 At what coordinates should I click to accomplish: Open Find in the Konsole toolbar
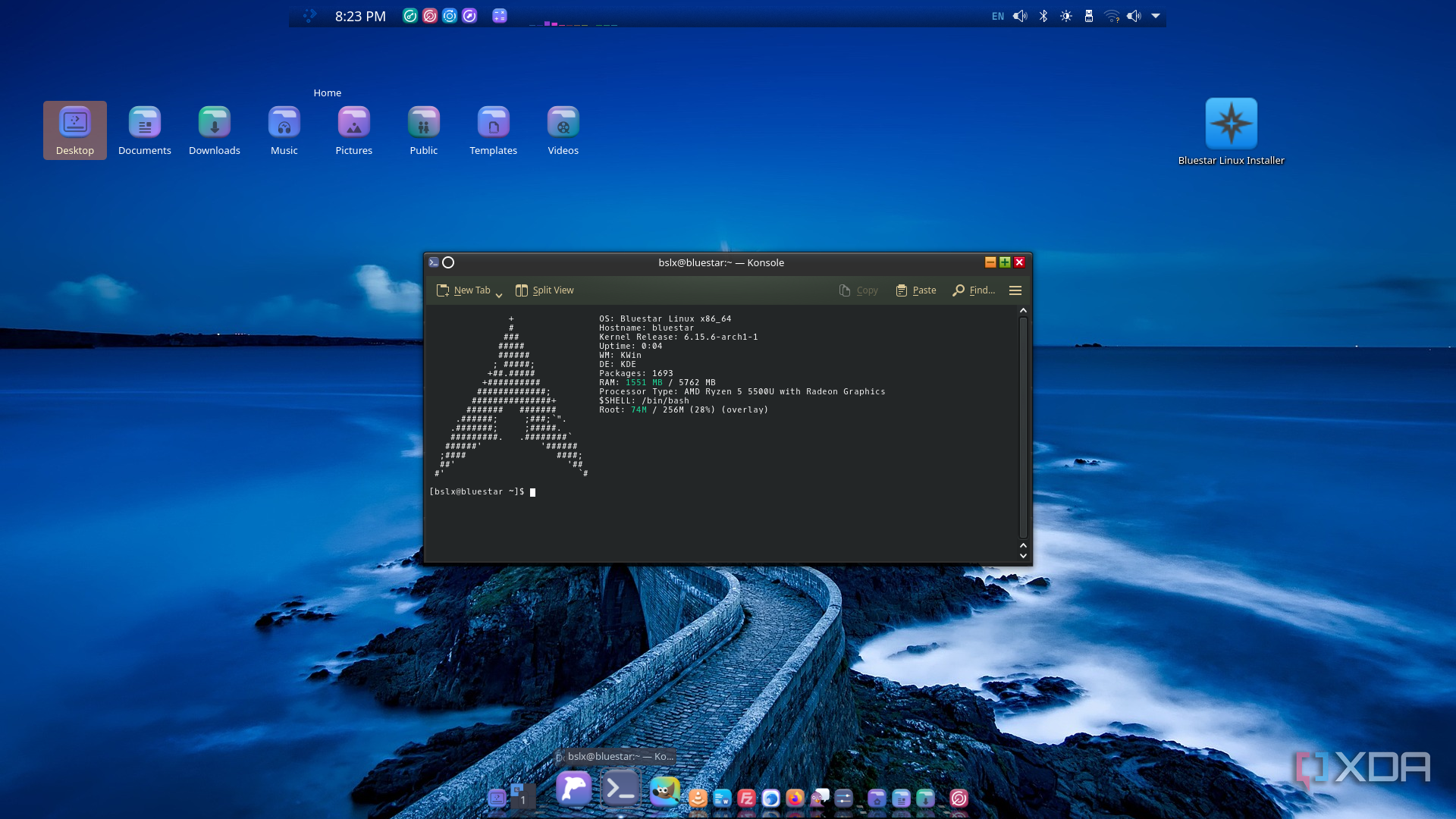(974, 290)
